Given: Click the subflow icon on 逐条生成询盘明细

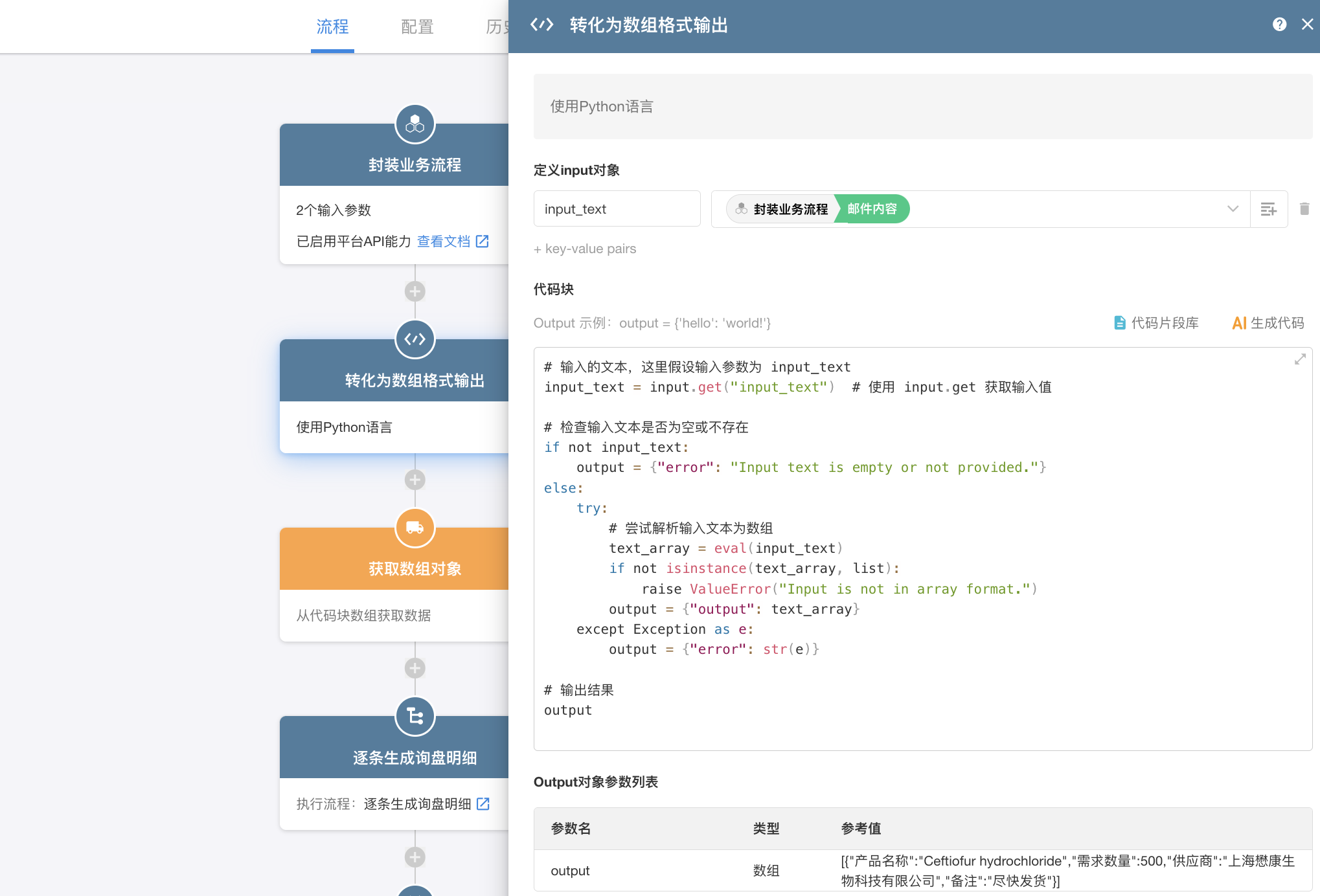Looking at the screenshot, I should (x=415, y=716).
